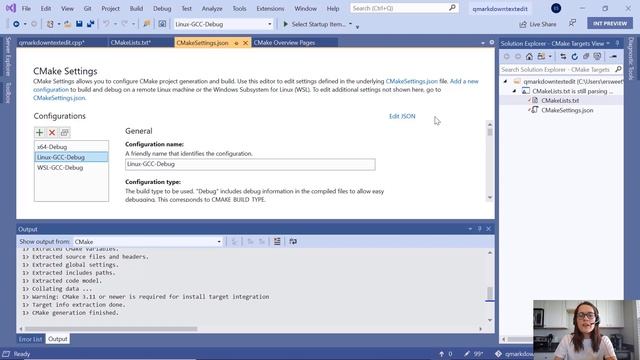The width and height of the screenshot is (640, 360).
Task: Click the Save All icon
Action: click(x=90, y=24)
